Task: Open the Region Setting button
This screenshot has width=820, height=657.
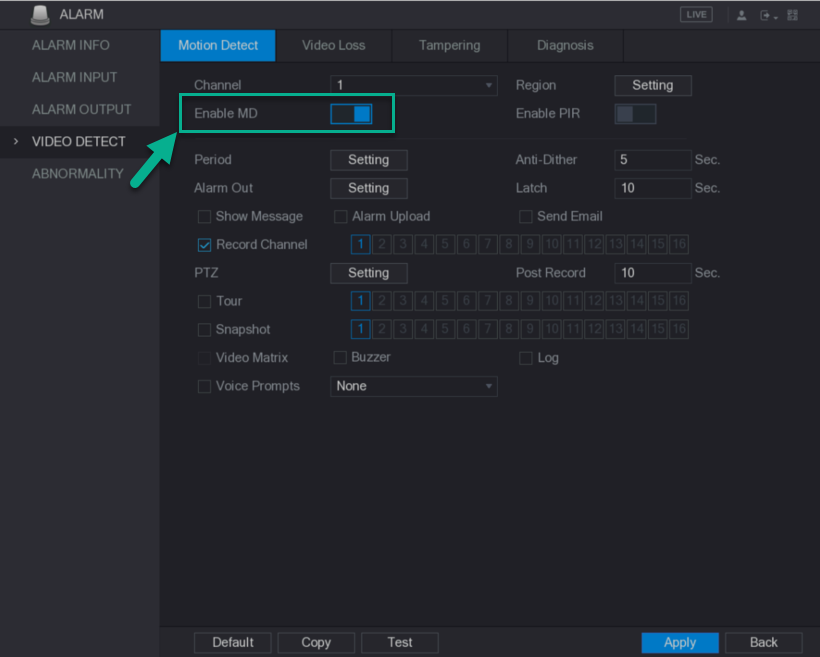Action: point(652,86)
